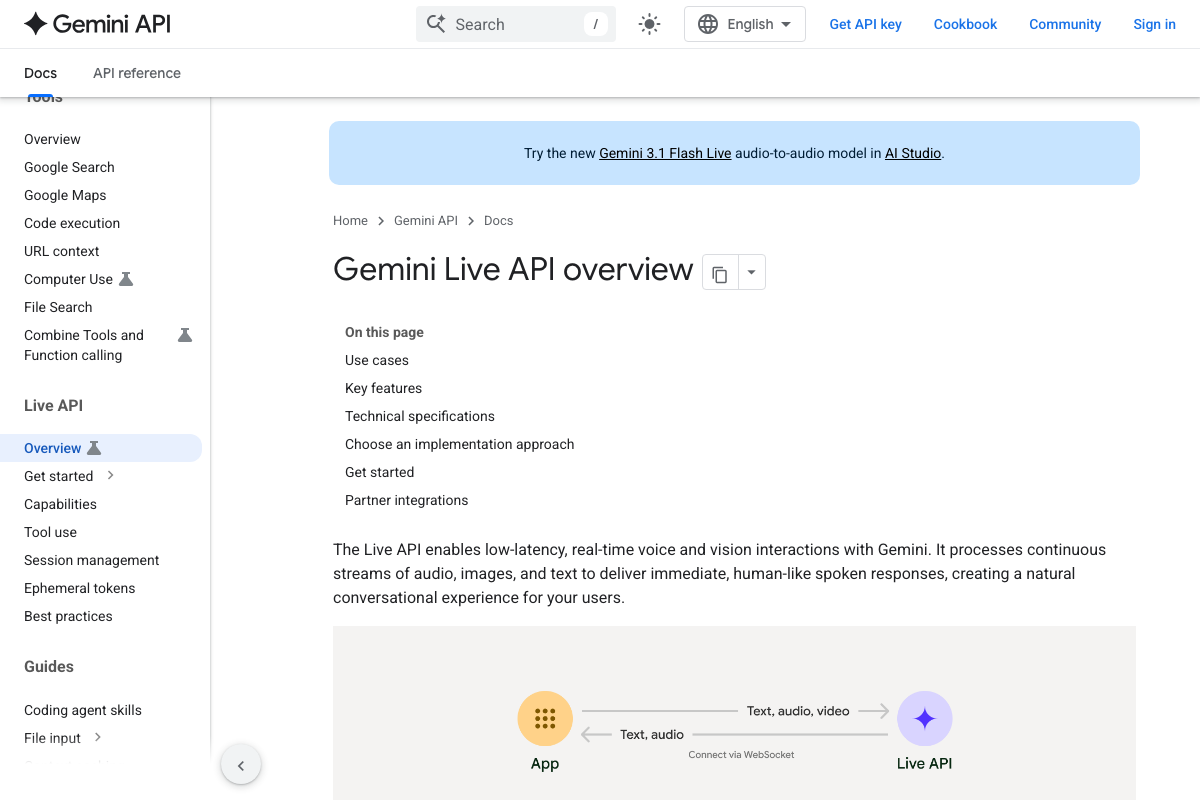Open the dropdown arrow next to the copy button
The image size is (1200, 800).
coord(750,272)
